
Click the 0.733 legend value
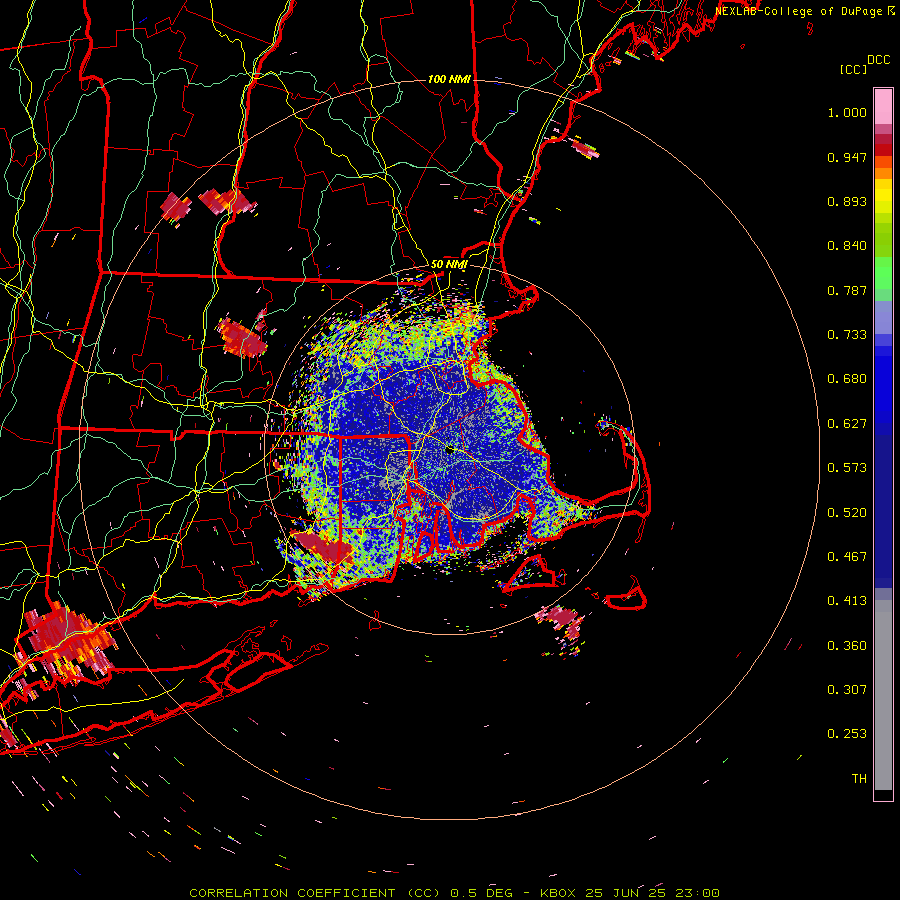pos(847,335)
